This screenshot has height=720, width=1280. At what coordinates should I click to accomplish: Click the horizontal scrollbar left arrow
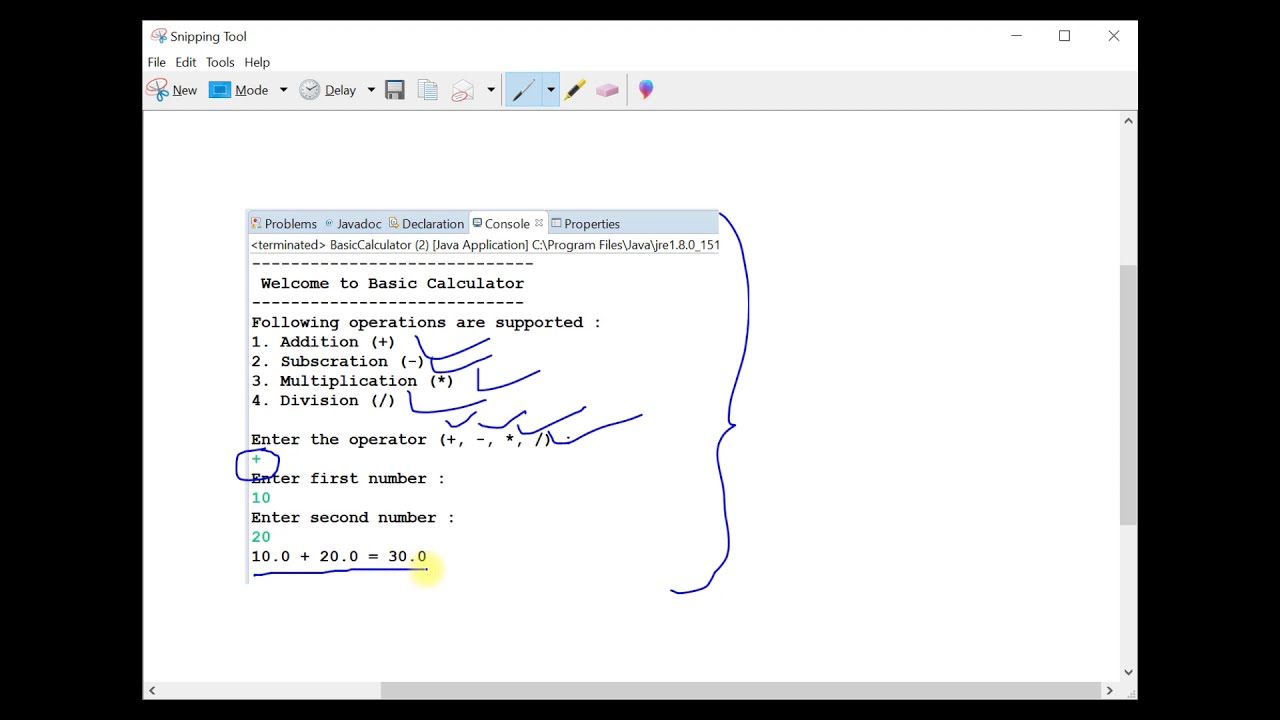(x=152, y=690)
